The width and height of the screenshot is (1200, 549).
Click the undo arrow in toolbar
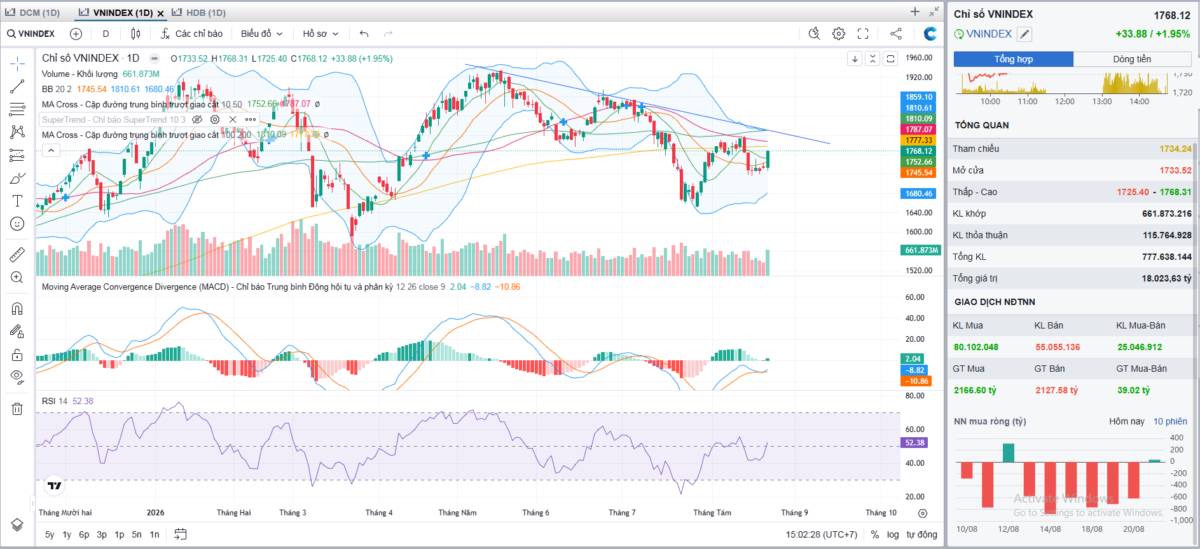(364, 33)
